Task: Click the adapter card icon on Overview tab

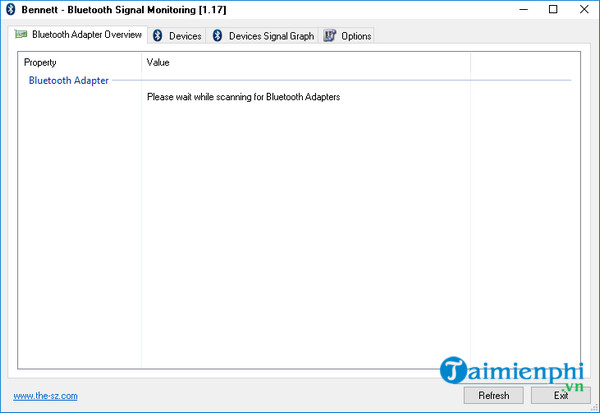Action: point(21,35)
